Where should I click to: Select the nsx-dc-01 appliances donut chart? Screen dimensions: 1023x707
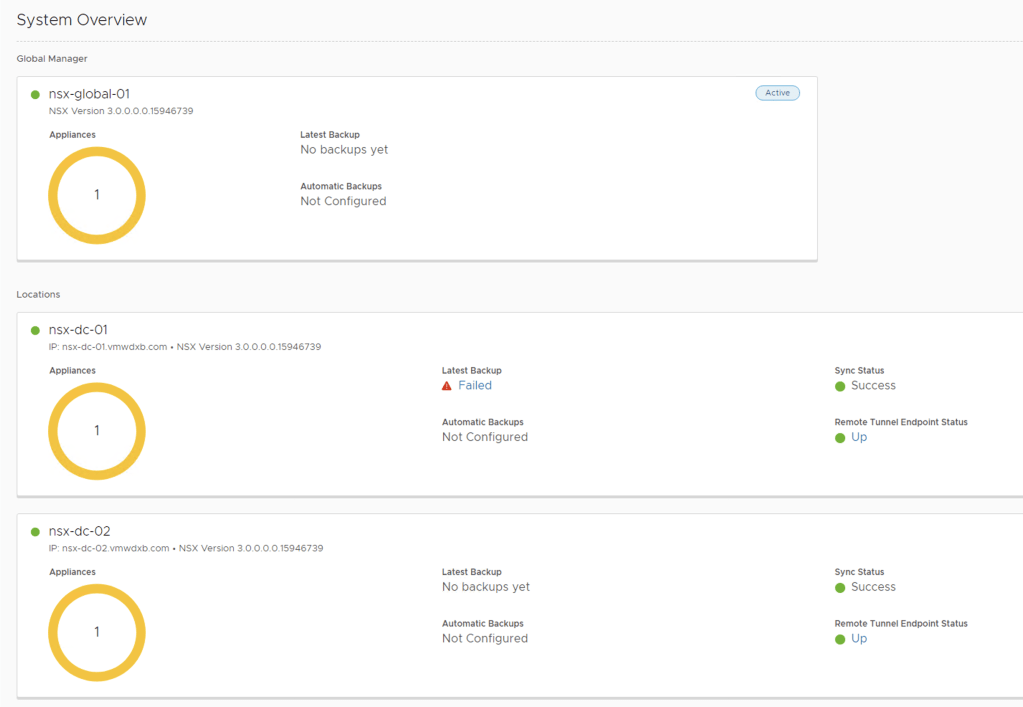click(x=97, y=431)
